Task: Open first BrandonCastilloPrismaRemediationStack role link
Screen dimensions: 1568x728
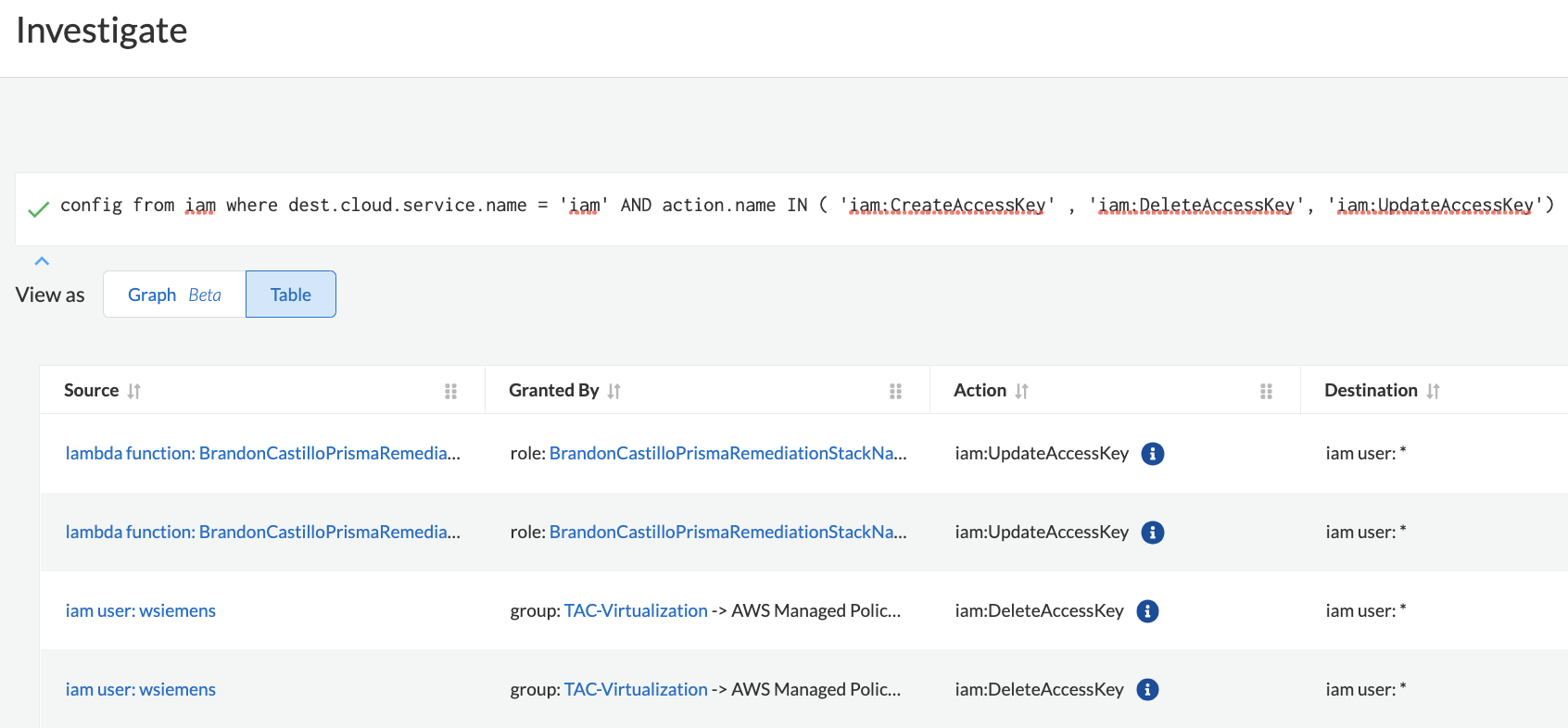Action: click(727, 454)
